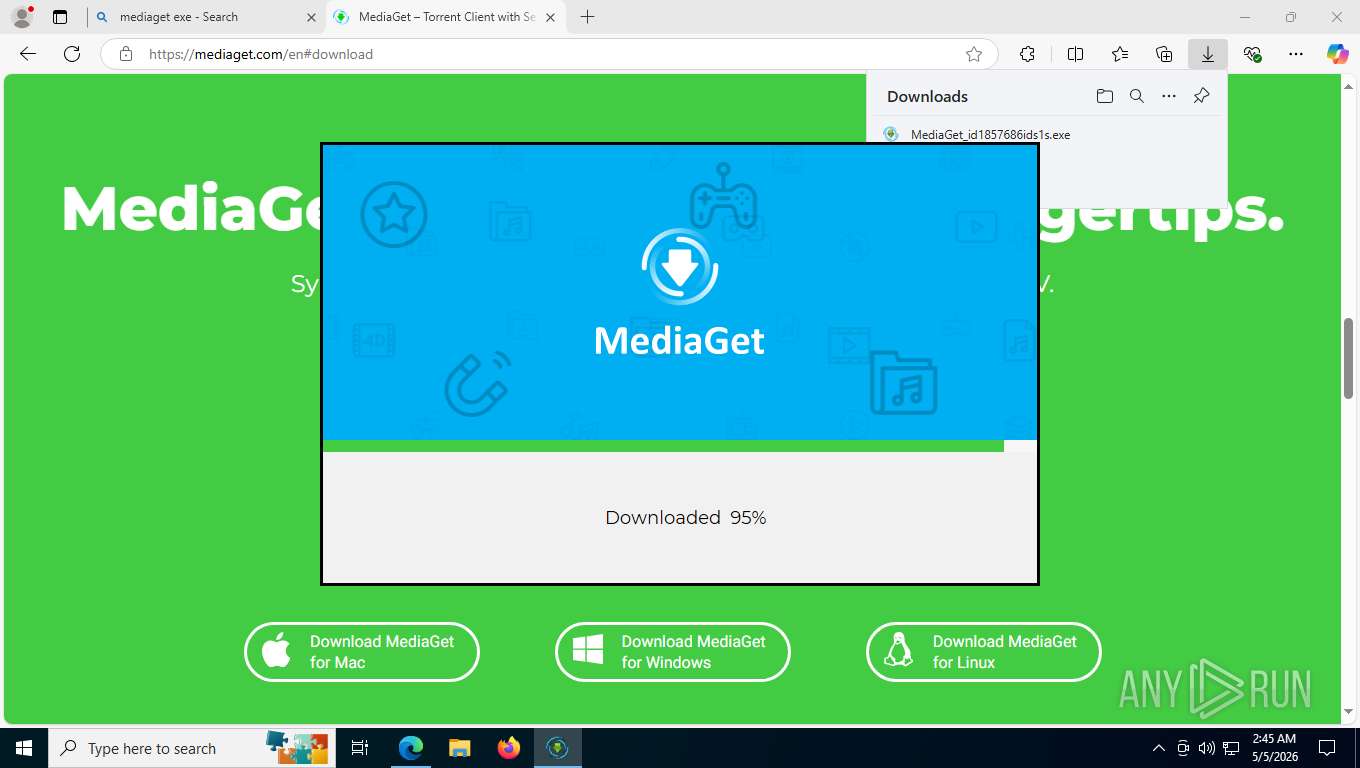Open the Windows Start menu

[x=23, y=748]
